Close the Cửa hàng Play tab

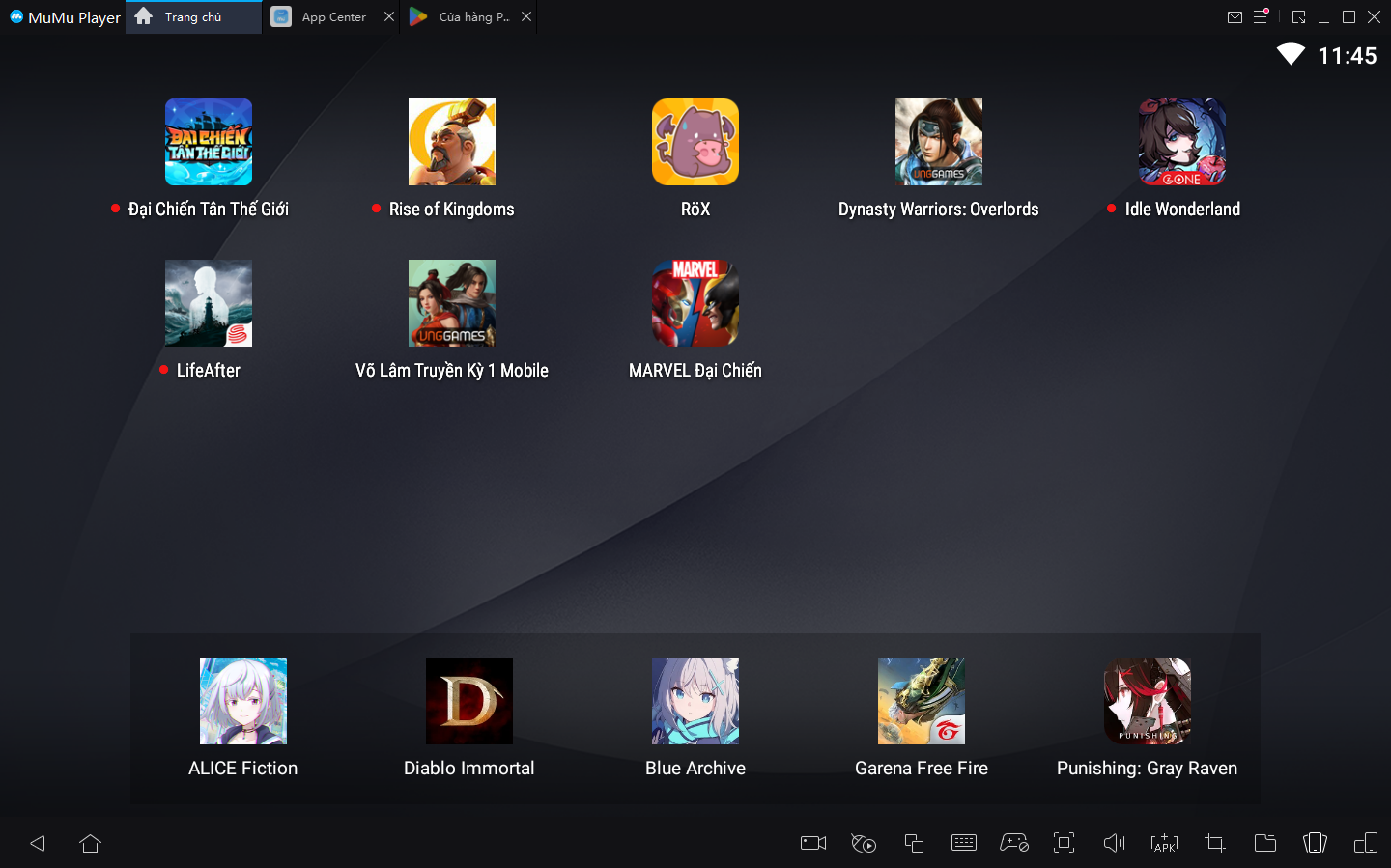click(x=526, y=16)
